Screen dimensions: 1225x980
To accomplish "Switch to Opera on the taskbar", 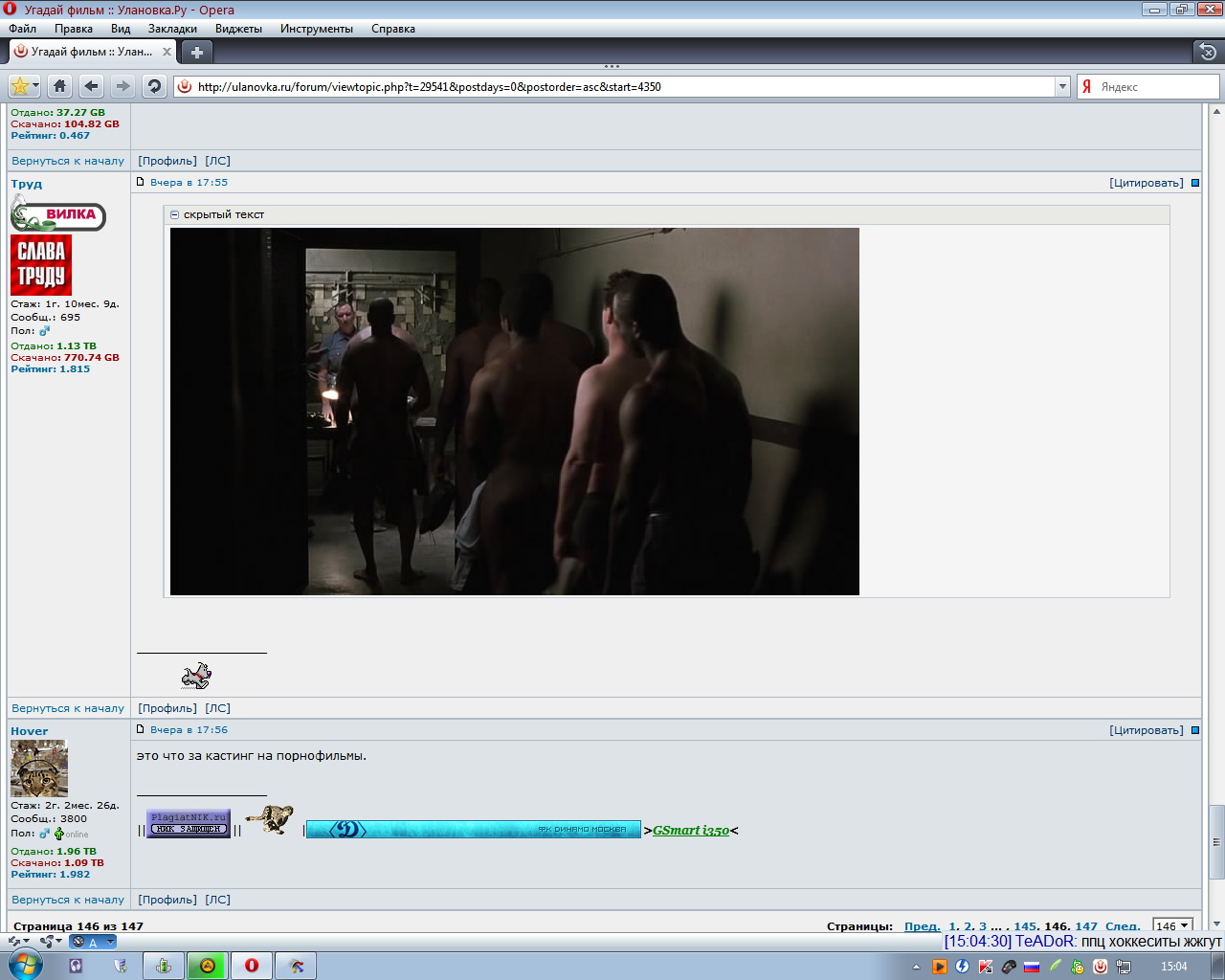I will point(252,966).
